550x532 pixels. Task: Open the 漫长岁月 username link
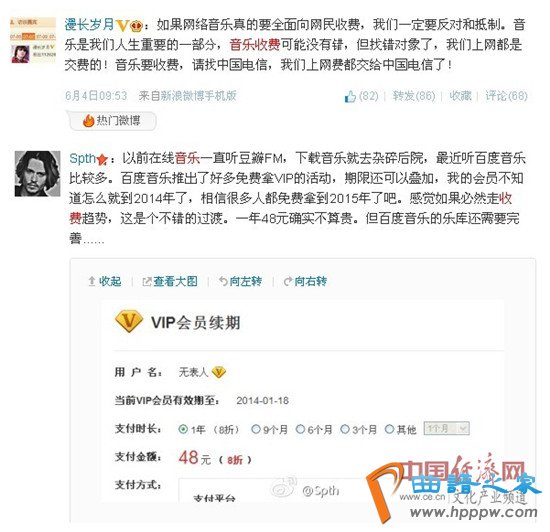(x=90, y=25)
